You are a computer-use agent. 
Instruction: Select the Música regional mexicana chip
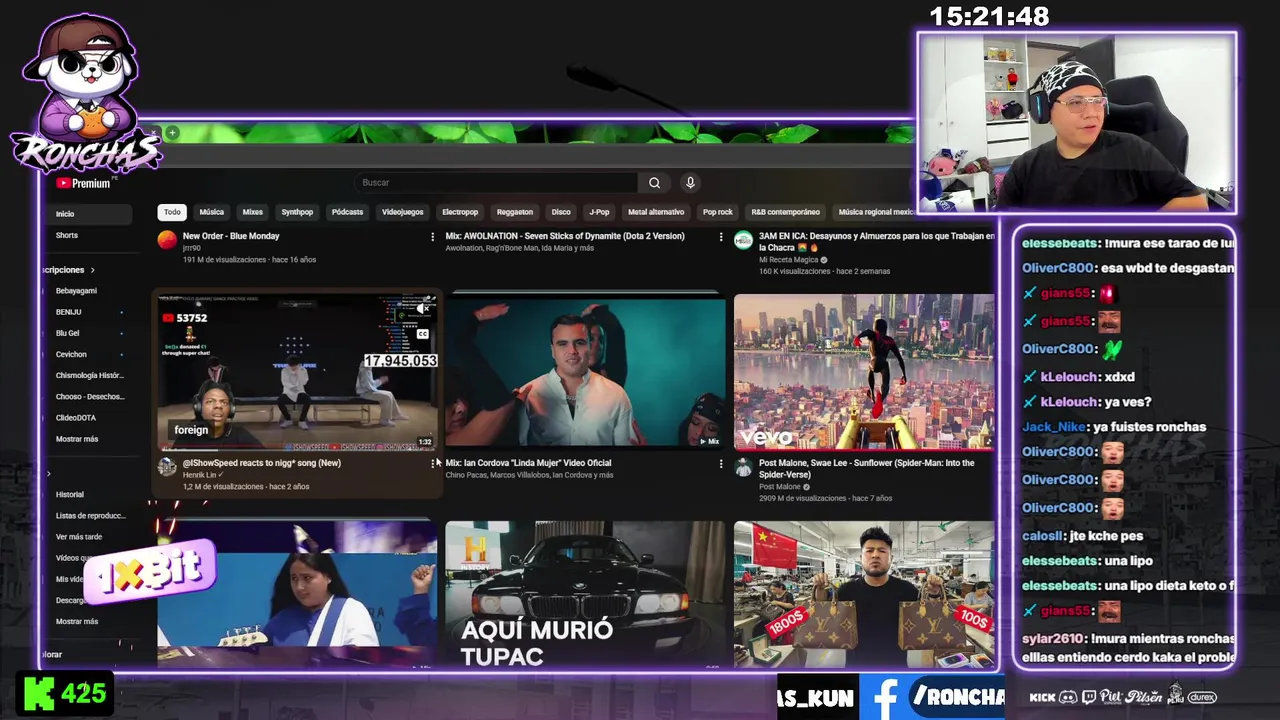[875, 212]
